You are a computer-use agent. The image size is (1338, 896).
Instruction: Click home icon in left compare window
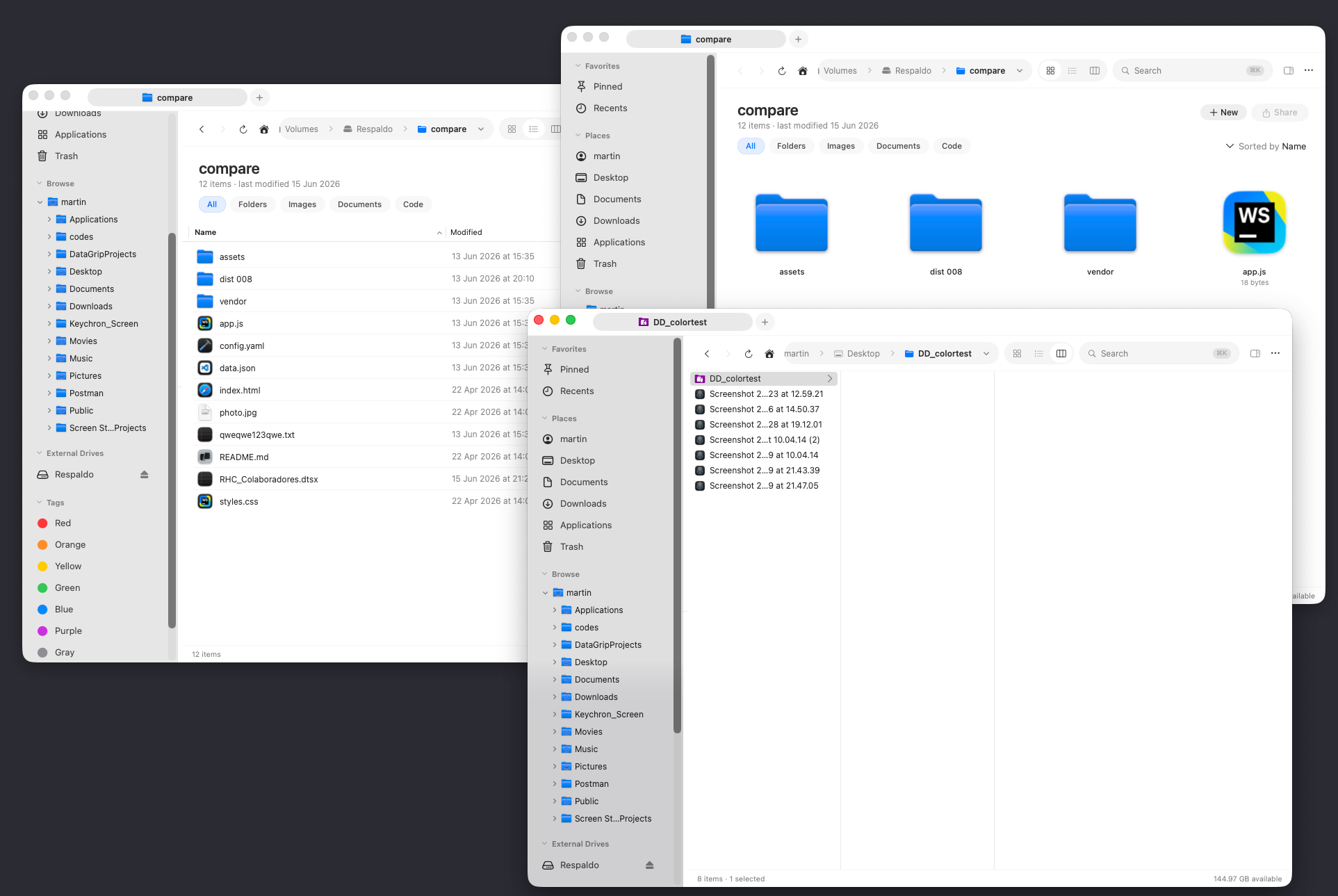click(264, 129)
